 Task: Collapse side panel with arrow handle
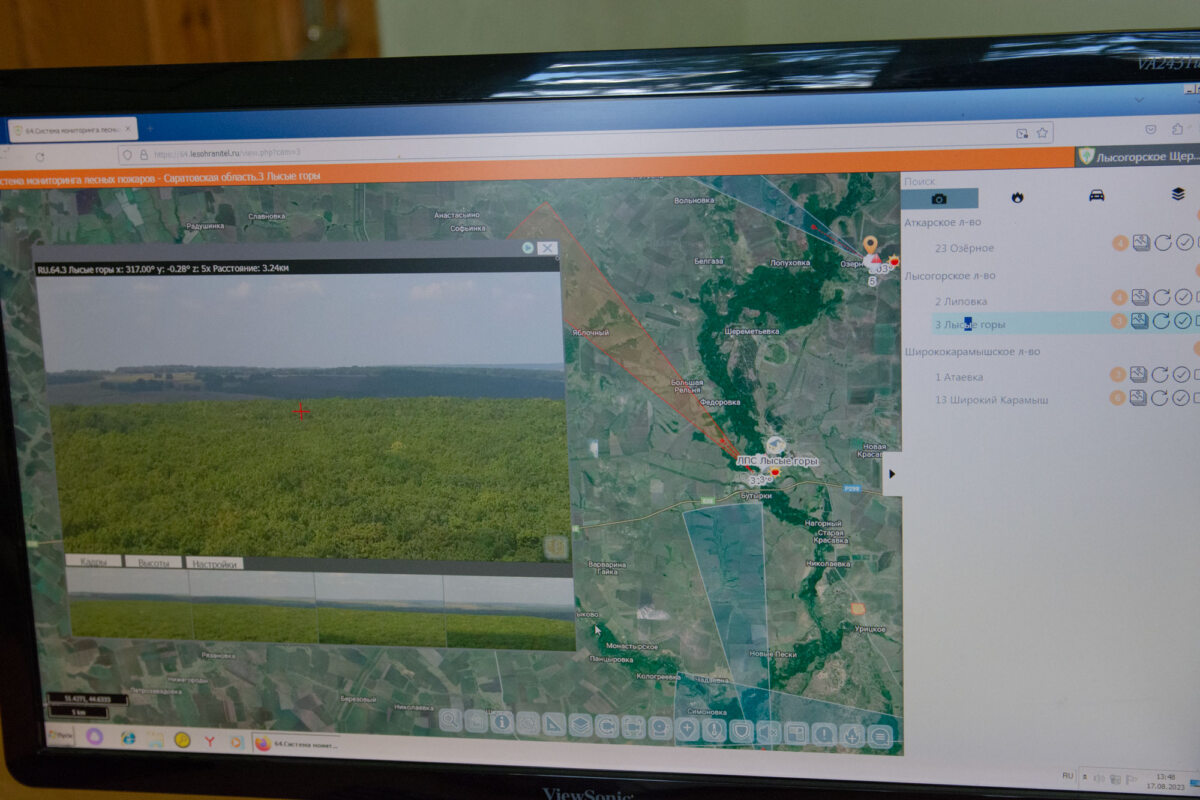point(891,473)
